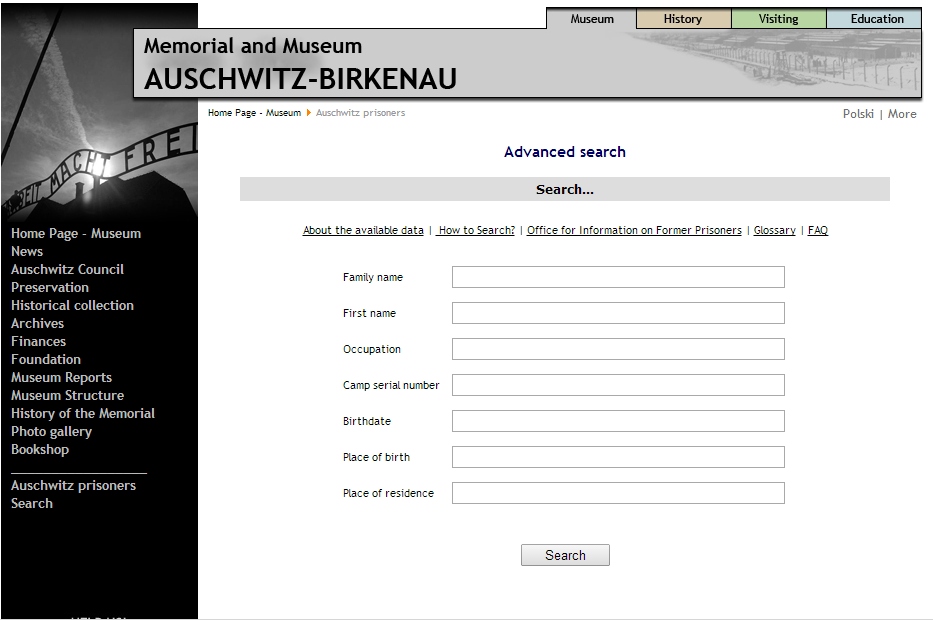Open the Museum tab

pyautogui.click(x=591, y=19)
